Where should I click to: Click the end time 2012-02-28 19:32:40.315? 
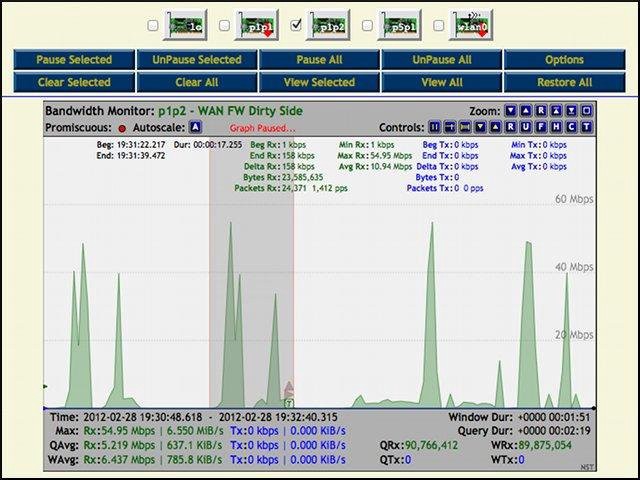(278, 418)
